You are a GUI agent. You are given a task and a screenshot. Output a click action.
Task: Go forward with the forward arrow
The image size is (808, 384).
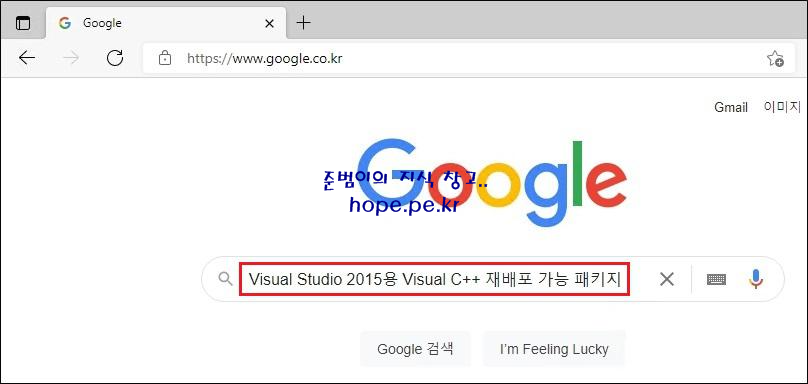[x=71, y=58]
